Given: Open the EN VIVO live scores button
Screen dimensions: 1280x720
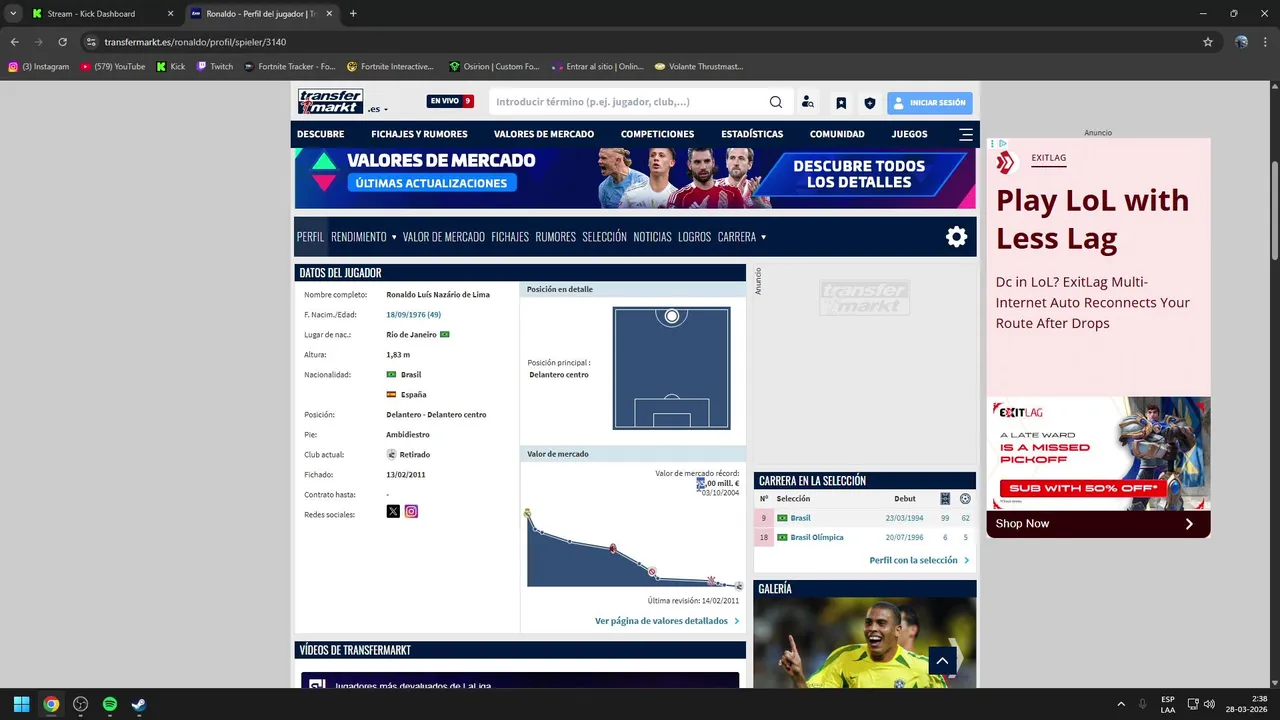Looking at the screenshot, I should pos(450,101).
